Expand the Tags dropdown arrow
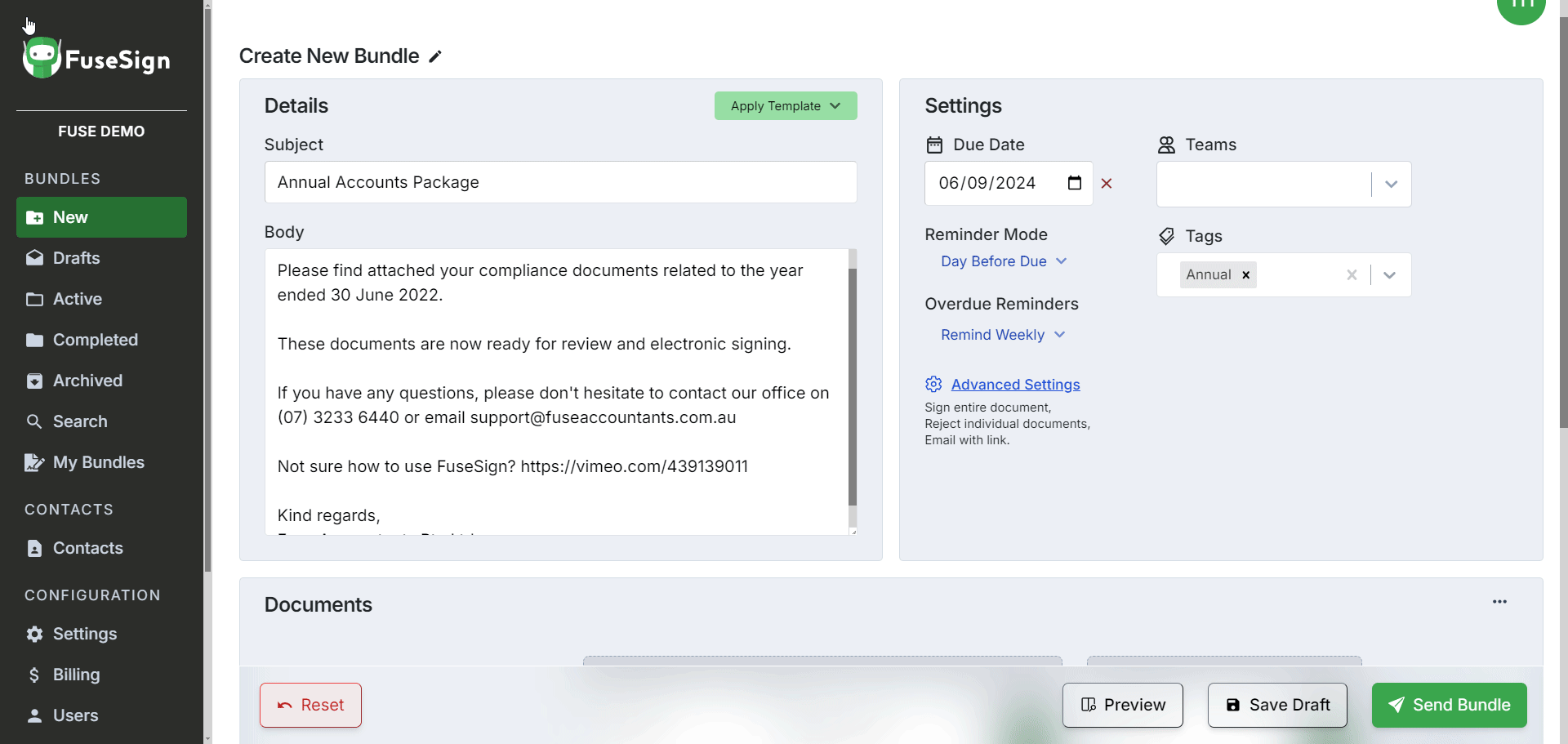Screen dimensions: 1568x744 [x=1389, y=275]
